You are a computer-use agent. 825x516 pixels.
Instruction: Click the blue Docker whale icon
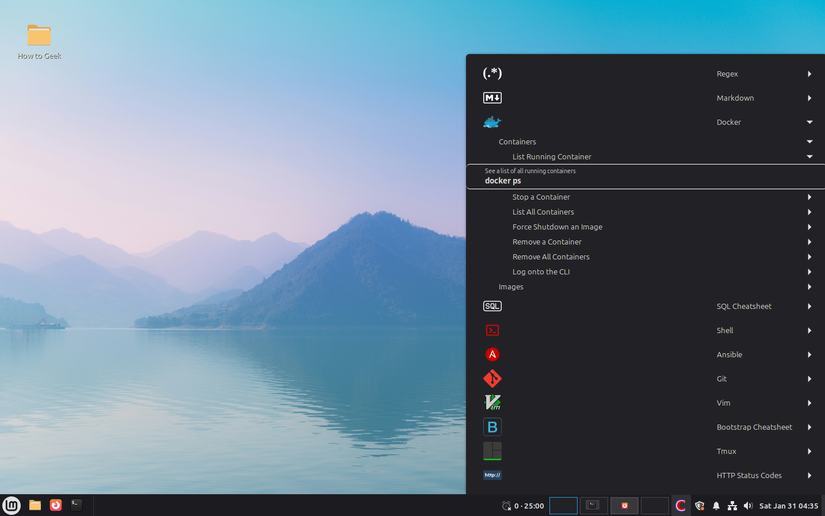pos(492,122)
